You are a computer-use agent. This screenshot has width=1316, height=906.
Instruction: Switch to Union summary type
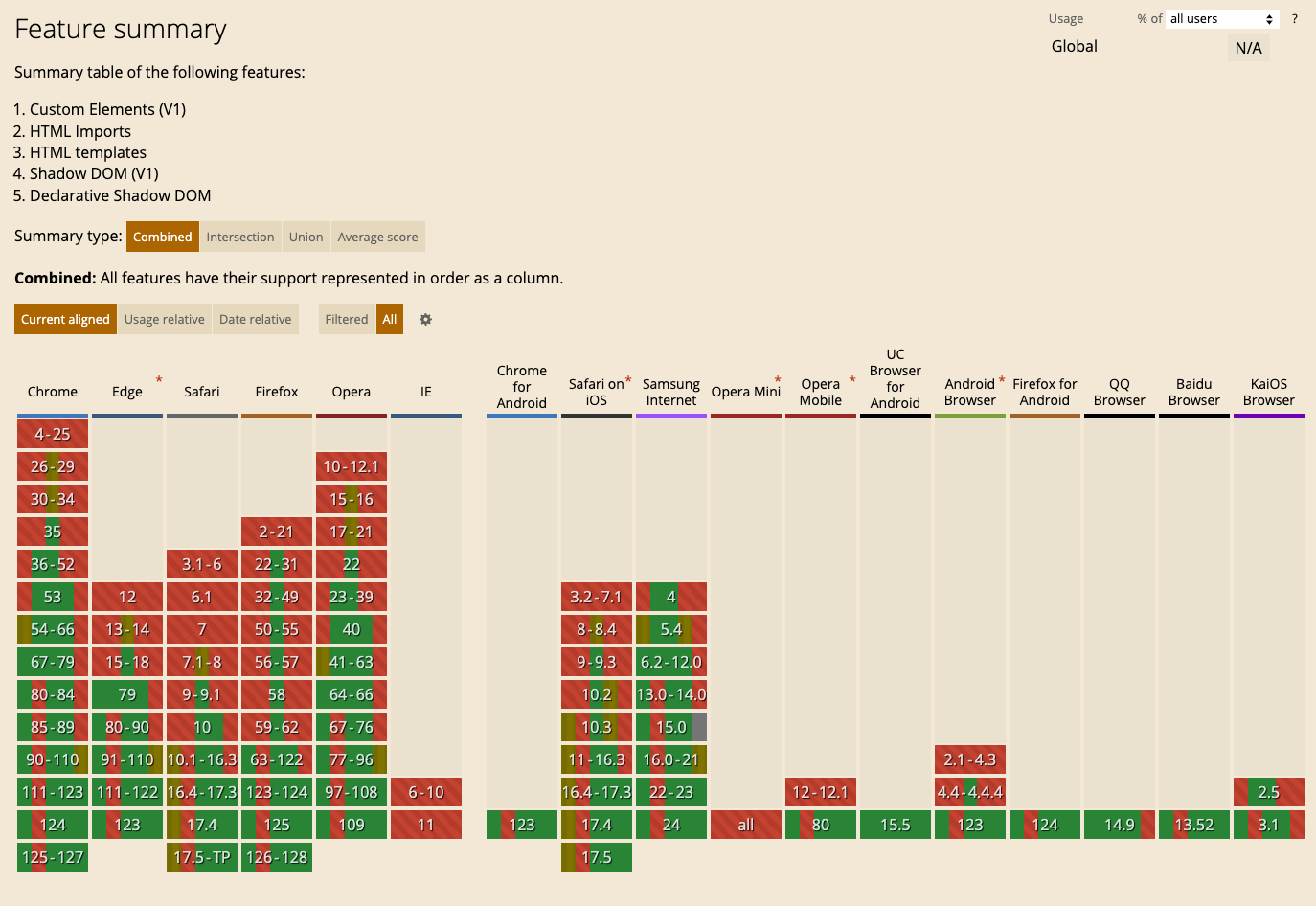pos(306,237)
